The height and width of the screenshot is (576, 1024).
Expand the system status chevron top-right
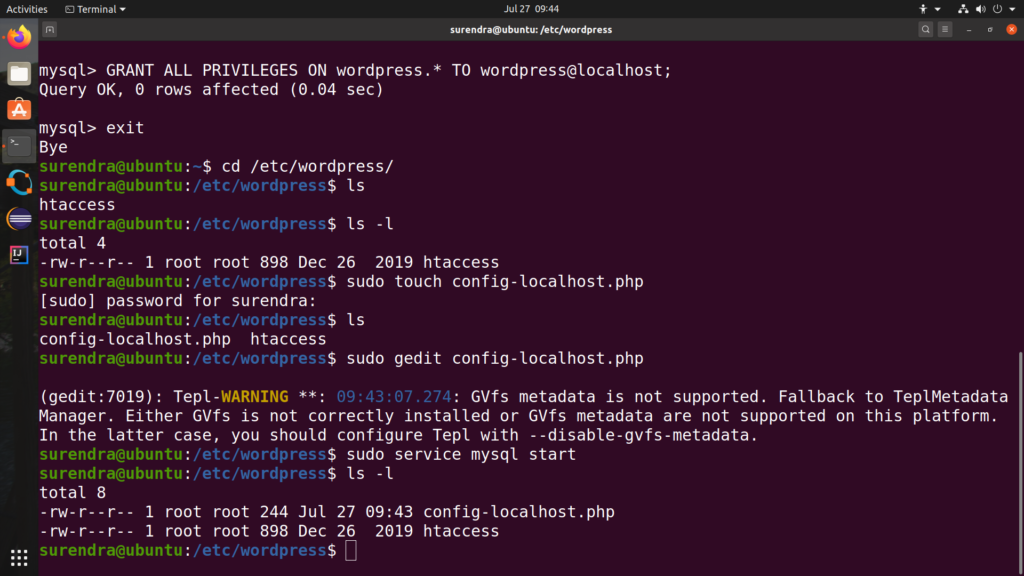pos(1012,9)
